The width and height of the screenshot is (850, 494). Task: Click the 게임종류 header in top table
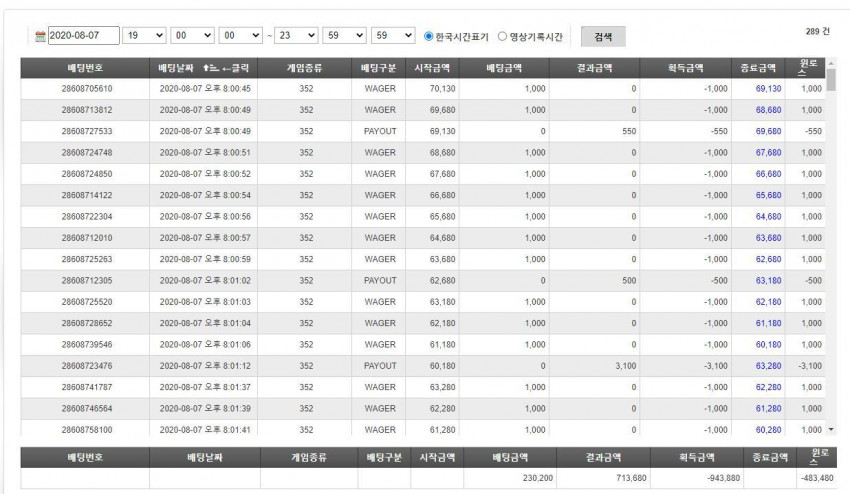[x=304, y=68]
